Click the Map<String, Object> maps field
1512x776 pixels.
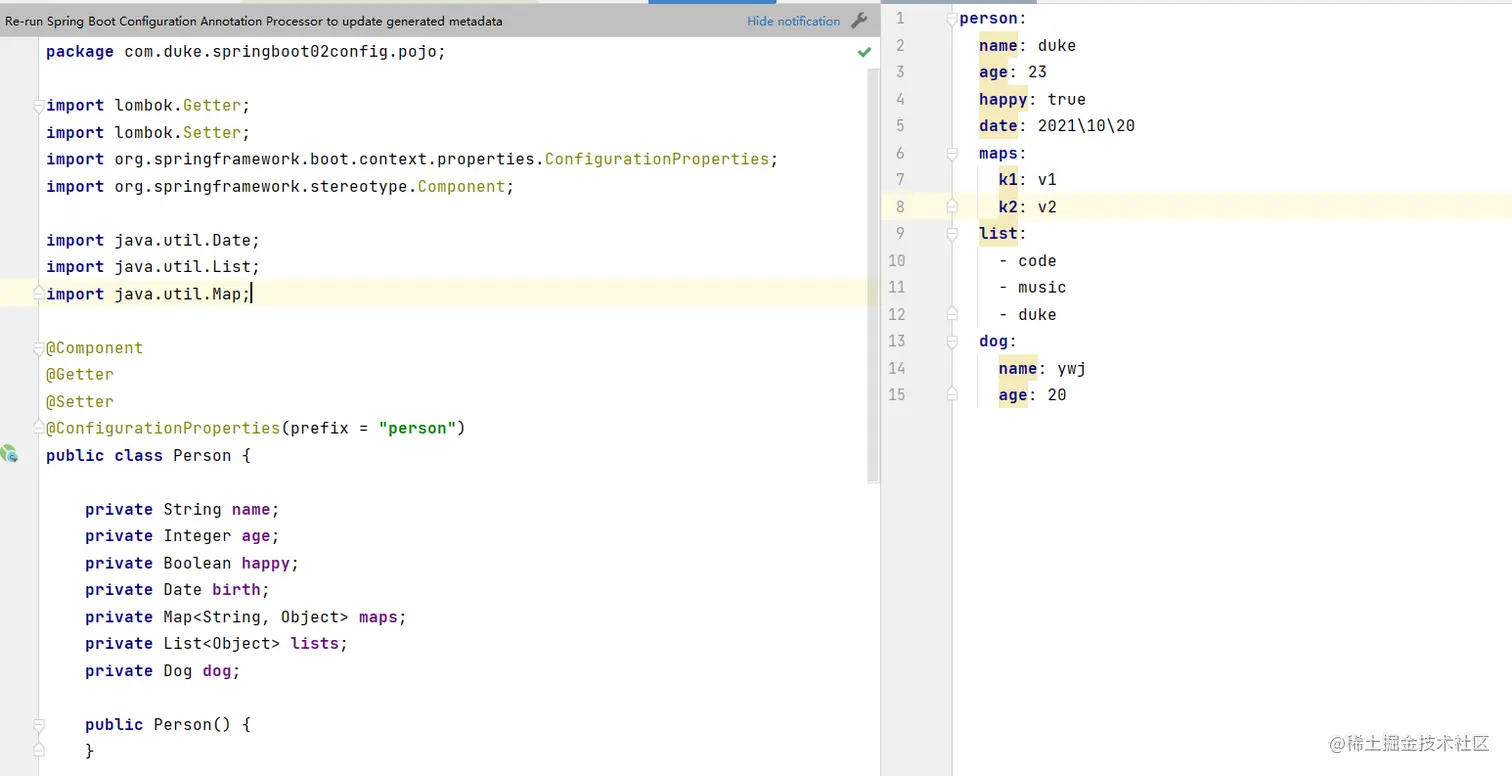pos(246,617)
